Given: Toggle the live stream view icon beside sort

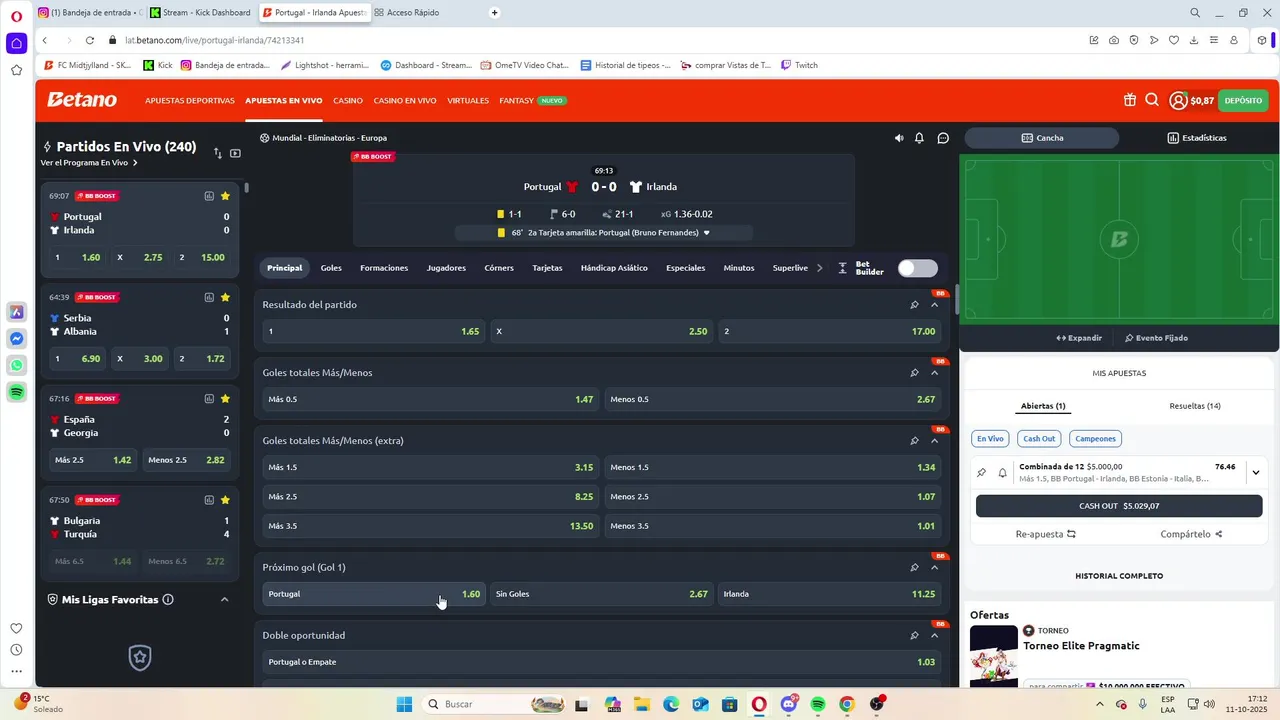Looking at the screenshot, I should point(235,153).
